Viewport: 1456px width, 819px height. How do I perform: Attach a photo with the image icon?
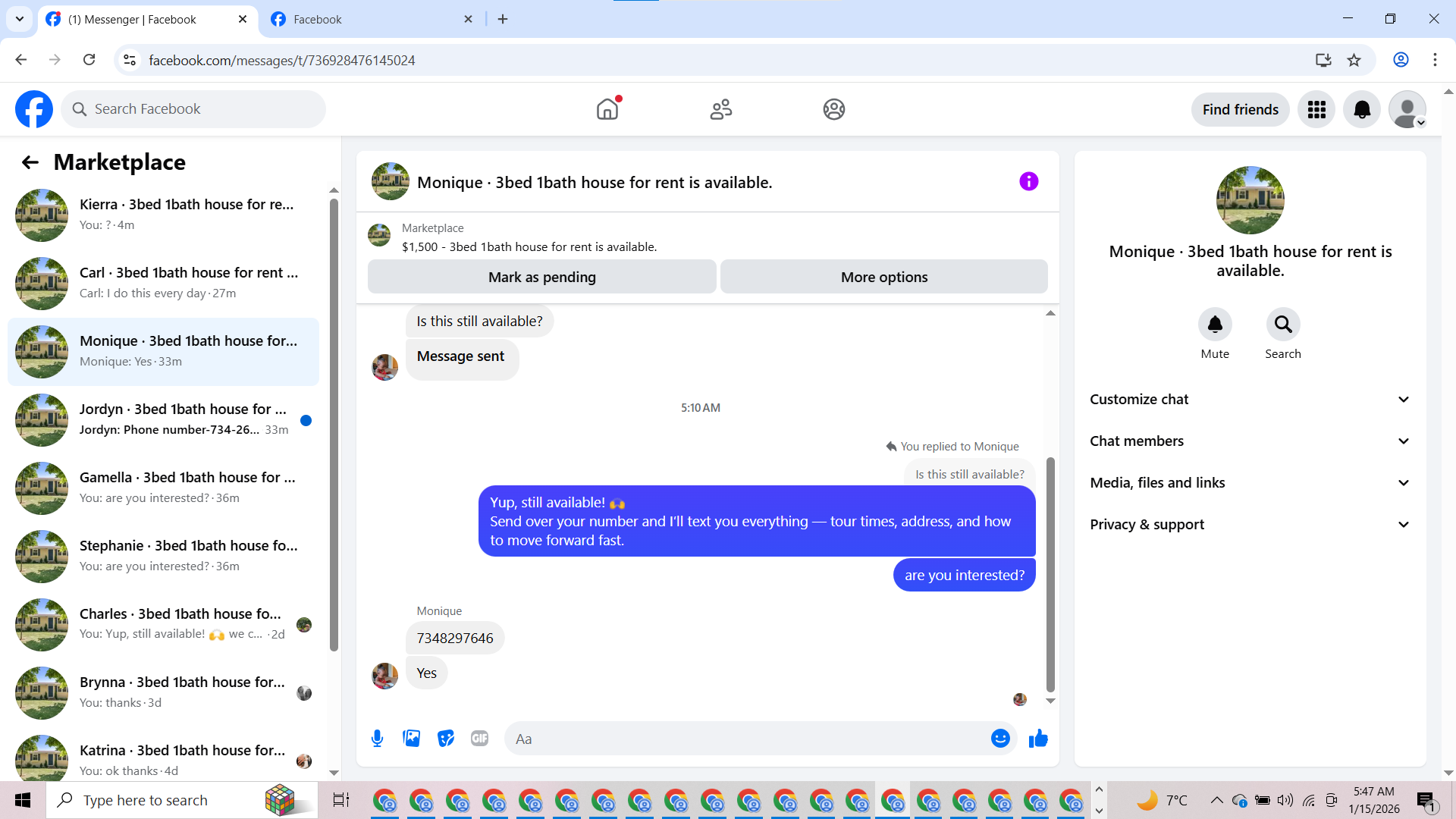(411, 738)
